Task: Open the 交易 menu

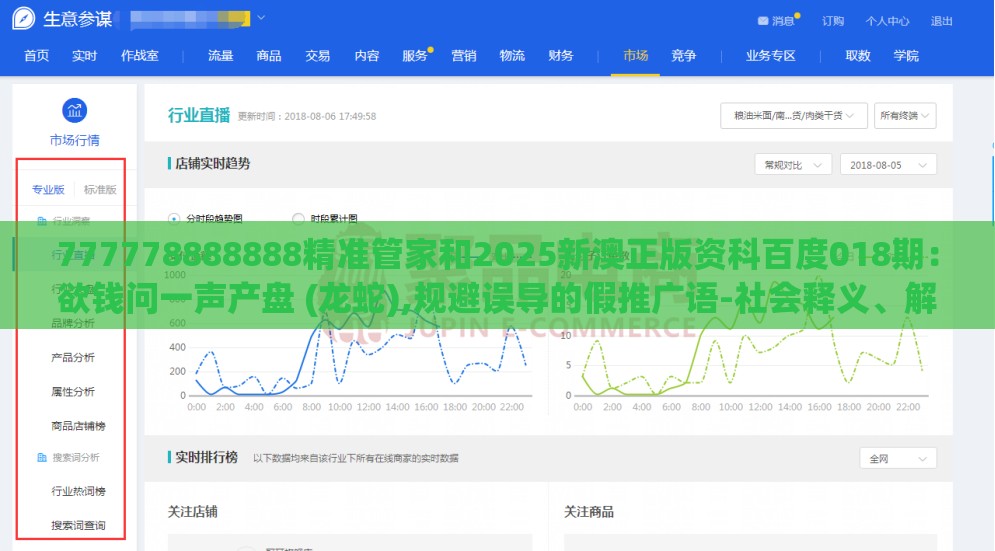Action: [317, 56]
